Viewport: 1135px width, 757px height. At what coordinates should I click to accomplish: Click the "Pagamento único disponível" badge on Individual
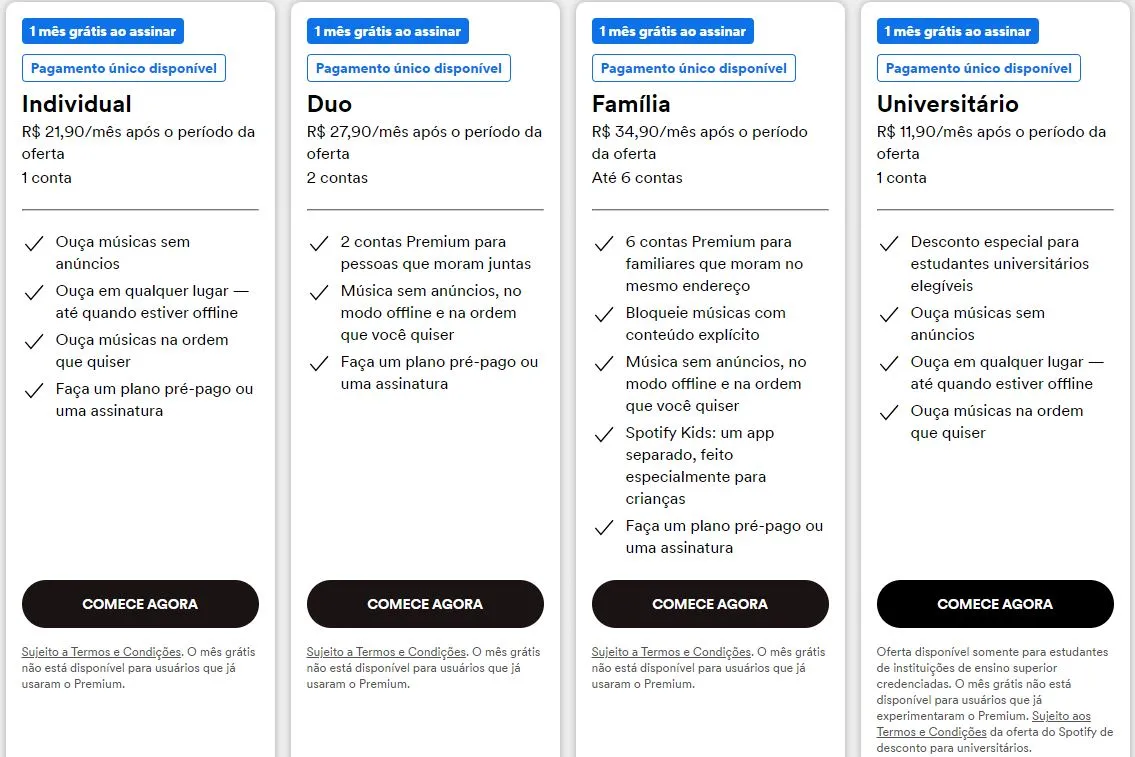123,68
